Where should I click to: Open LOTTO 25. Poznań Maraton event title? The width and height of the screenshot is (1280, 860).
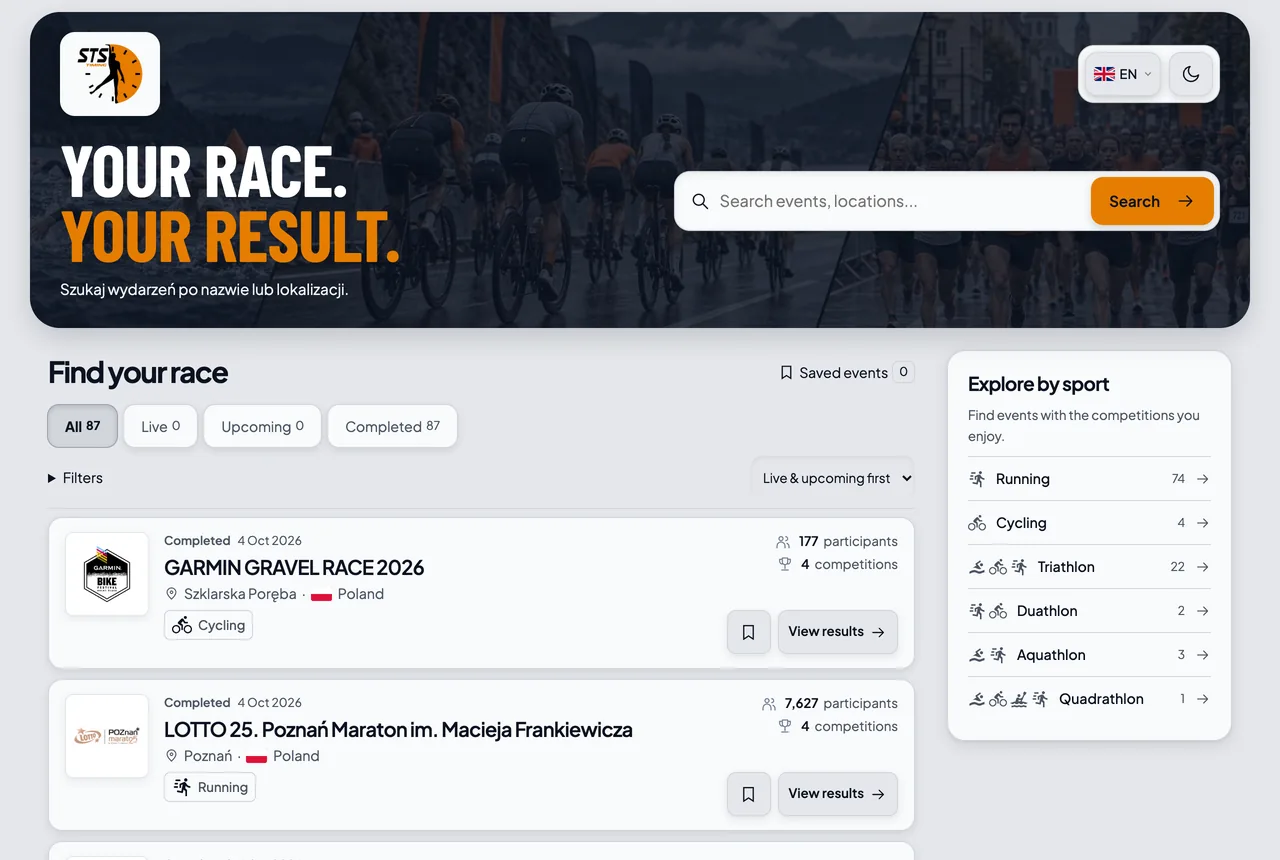click(398, 730)
